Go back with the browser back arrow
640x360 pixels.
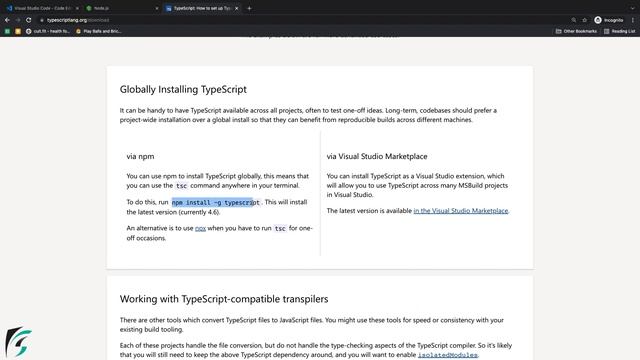tap(7, 20)
